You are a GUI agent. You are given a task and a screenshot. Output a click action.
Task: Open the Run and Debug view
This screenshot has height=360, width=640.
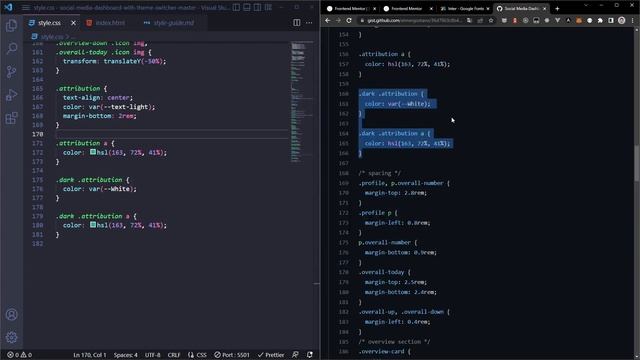coord(11,95)
